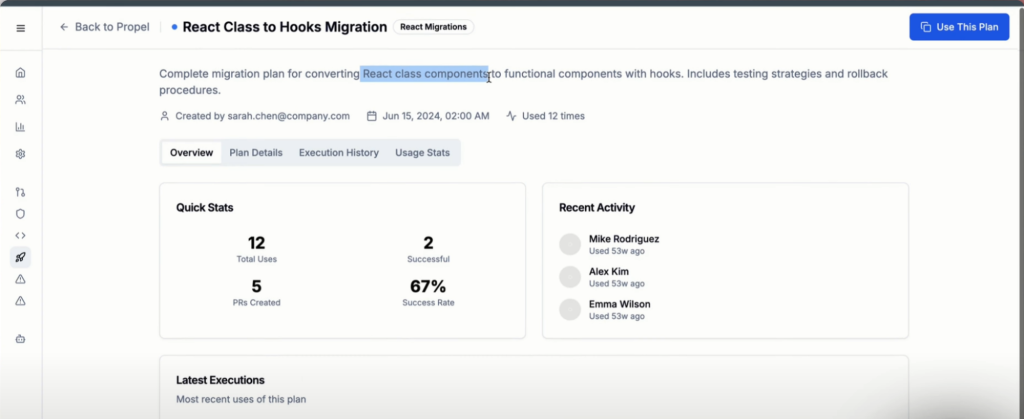This screenshot has width=1024, height=419.
Task: View the Usage Stats tab
Action: pos(422,153)
